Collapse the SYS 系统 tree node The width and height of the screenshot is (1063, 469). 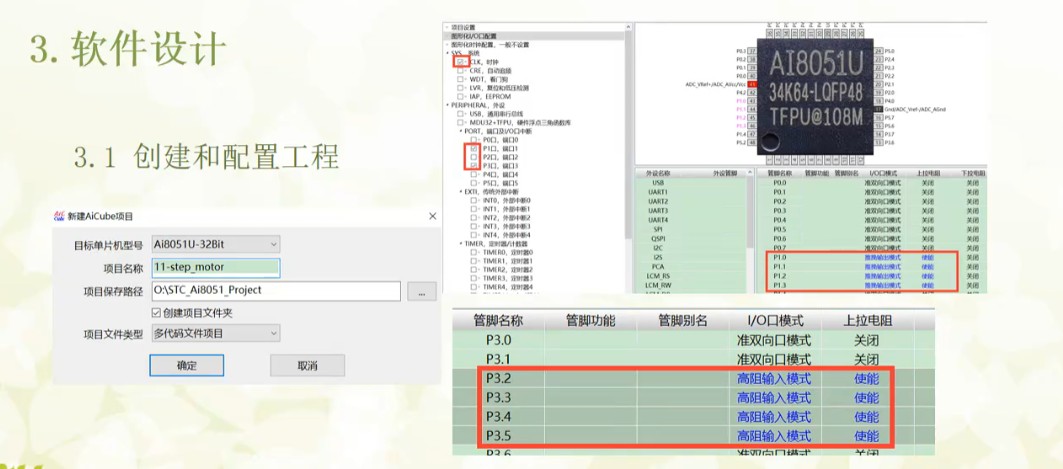click(447, 53)
